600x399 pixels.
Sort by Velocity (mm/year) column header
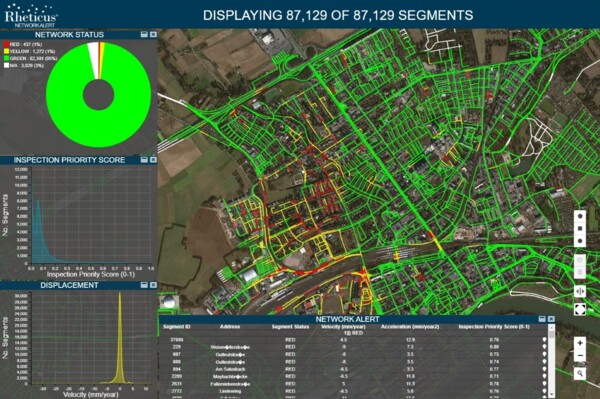(343, 327)
